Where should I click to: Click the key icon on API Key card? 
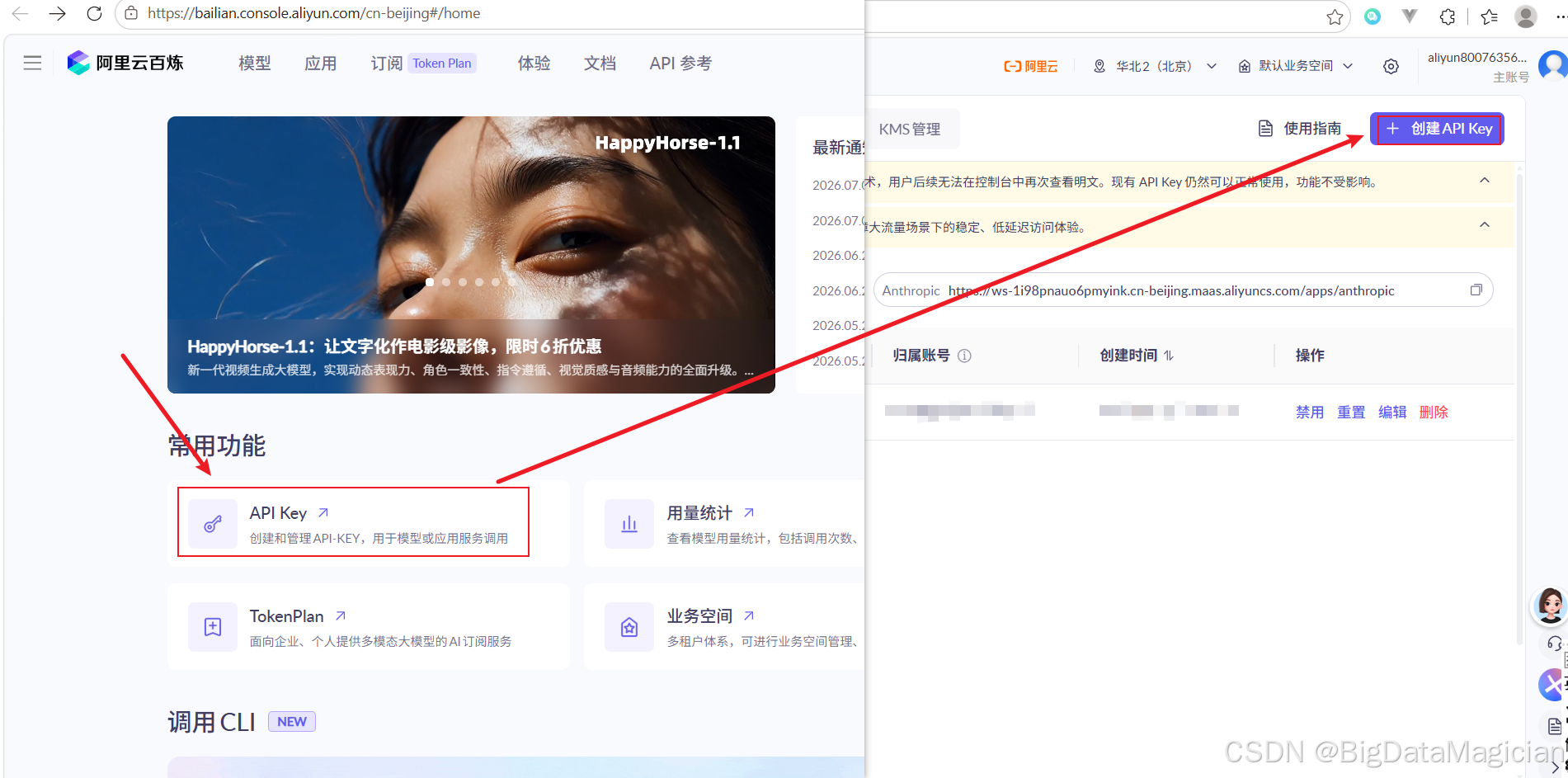coord(213,524)
